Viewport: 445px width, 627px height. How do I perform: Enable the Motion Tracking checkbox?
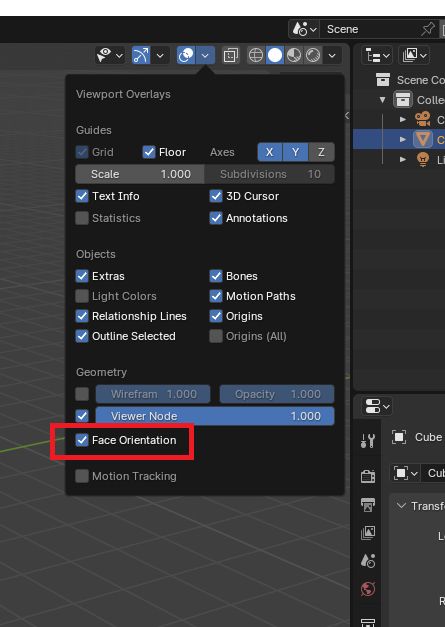point(82,476)
